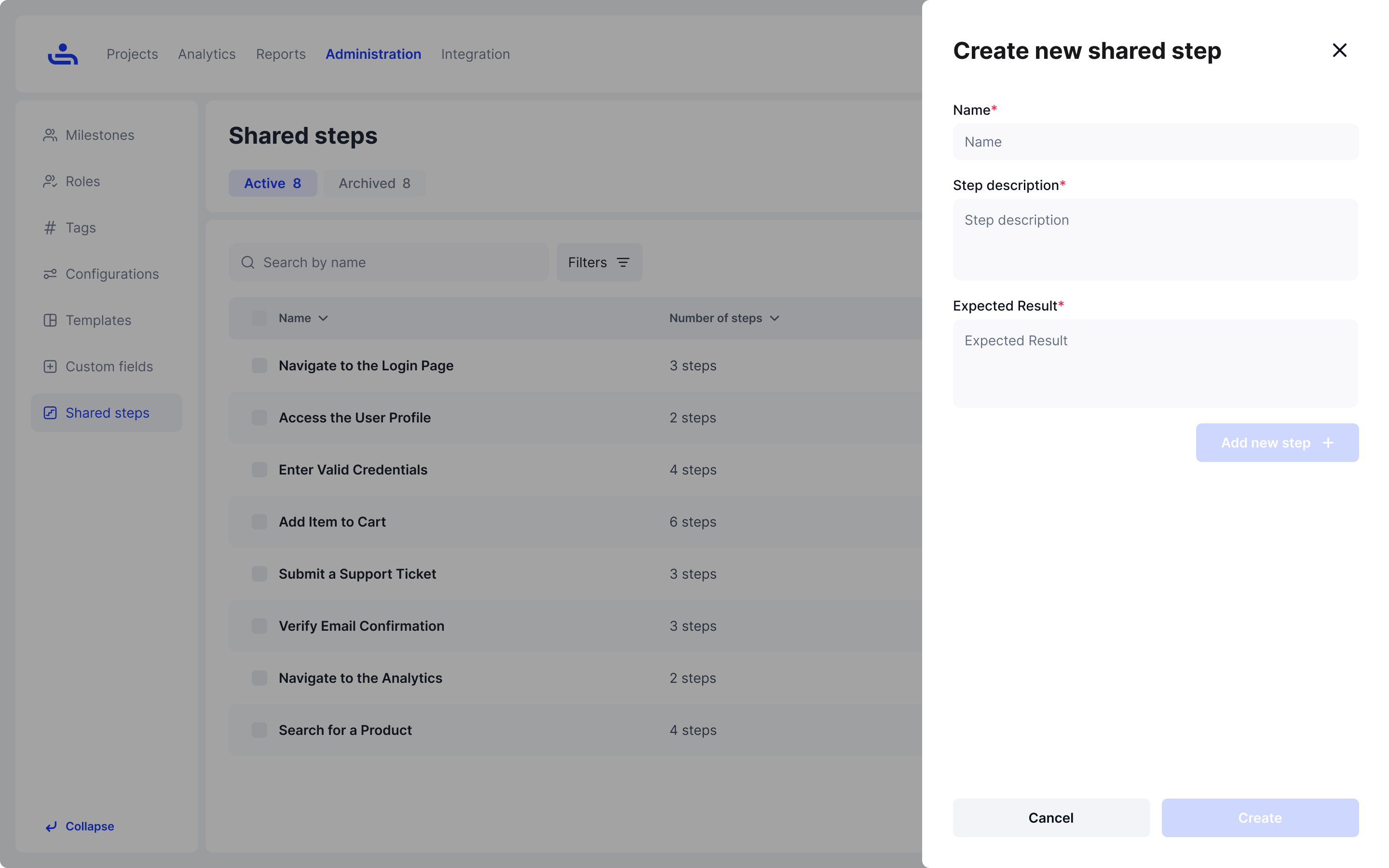Viewport: 1389px width, 868px height.
Task: Close the Create new shared step panel
Action: tap(1339, 51)
